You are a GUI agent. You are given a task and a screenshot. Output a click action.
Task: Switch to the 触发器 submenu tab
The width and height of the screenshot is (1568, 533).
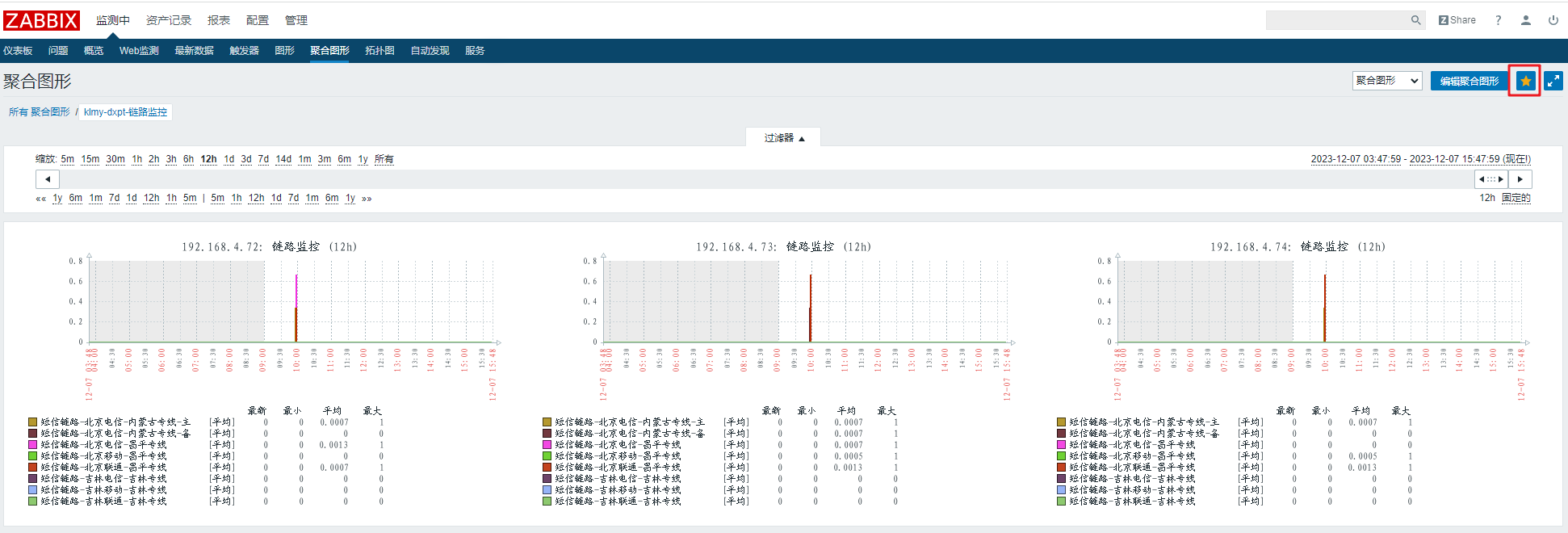(244, 51)
